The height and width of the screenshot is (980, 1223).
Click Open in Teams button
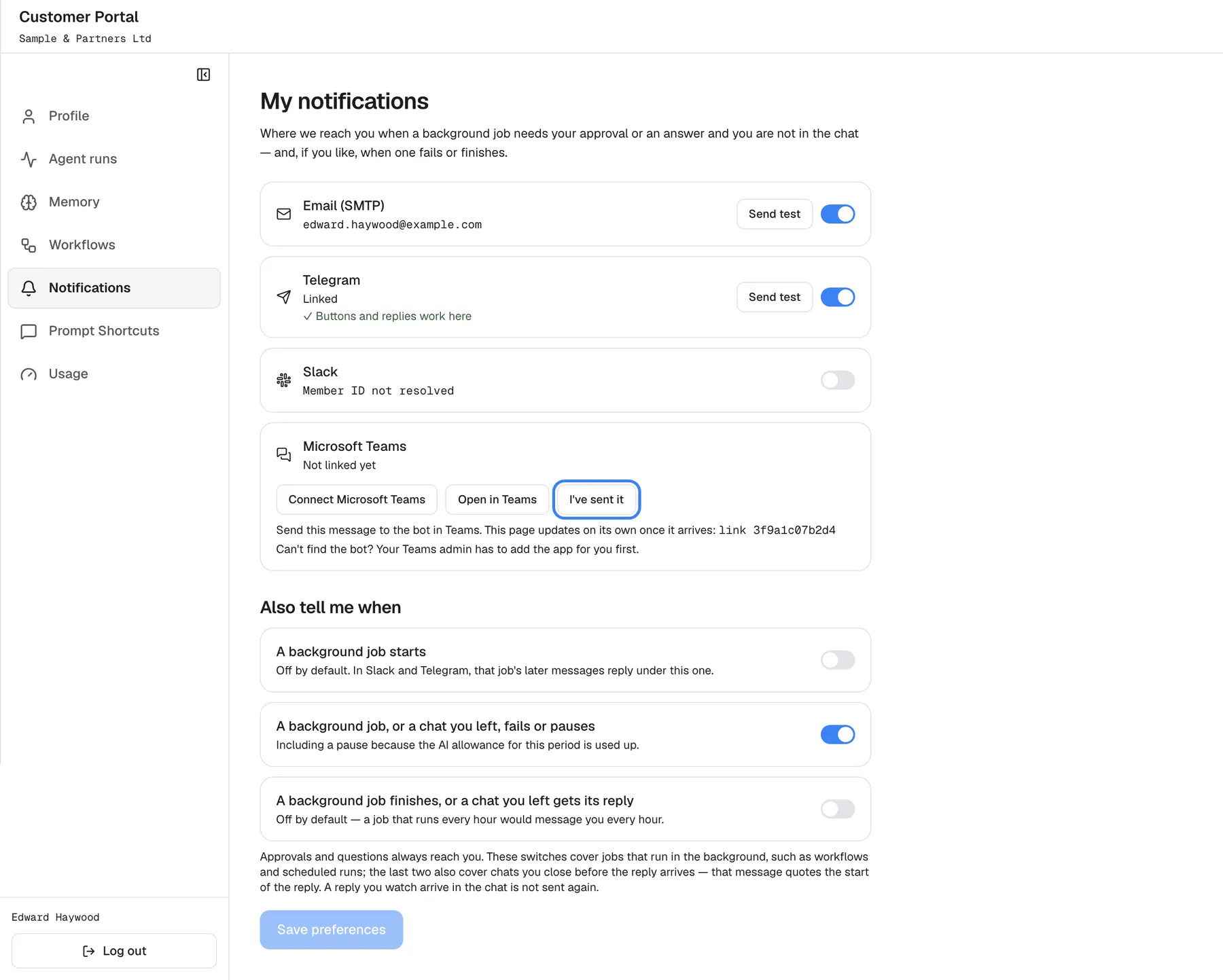coord(497,499)
